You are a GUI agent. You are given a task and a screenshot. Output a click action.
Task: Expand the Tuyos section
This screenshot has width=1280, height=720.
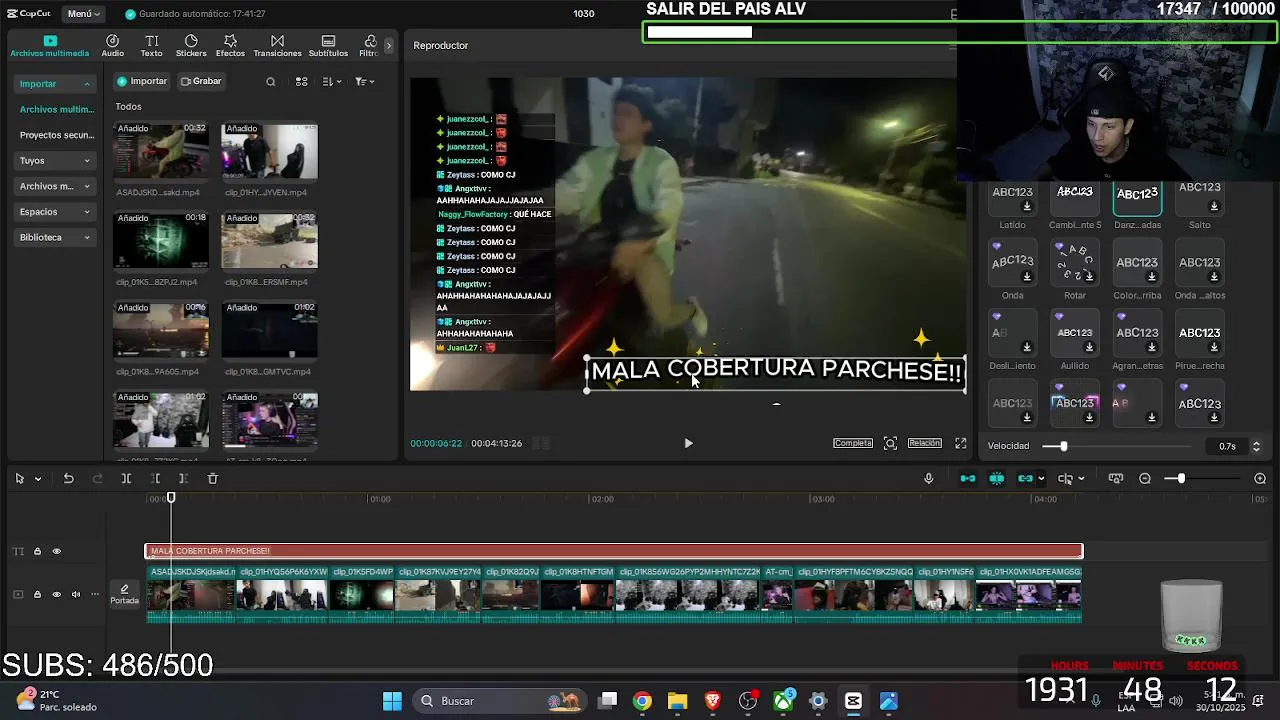(x=55, y=160)
